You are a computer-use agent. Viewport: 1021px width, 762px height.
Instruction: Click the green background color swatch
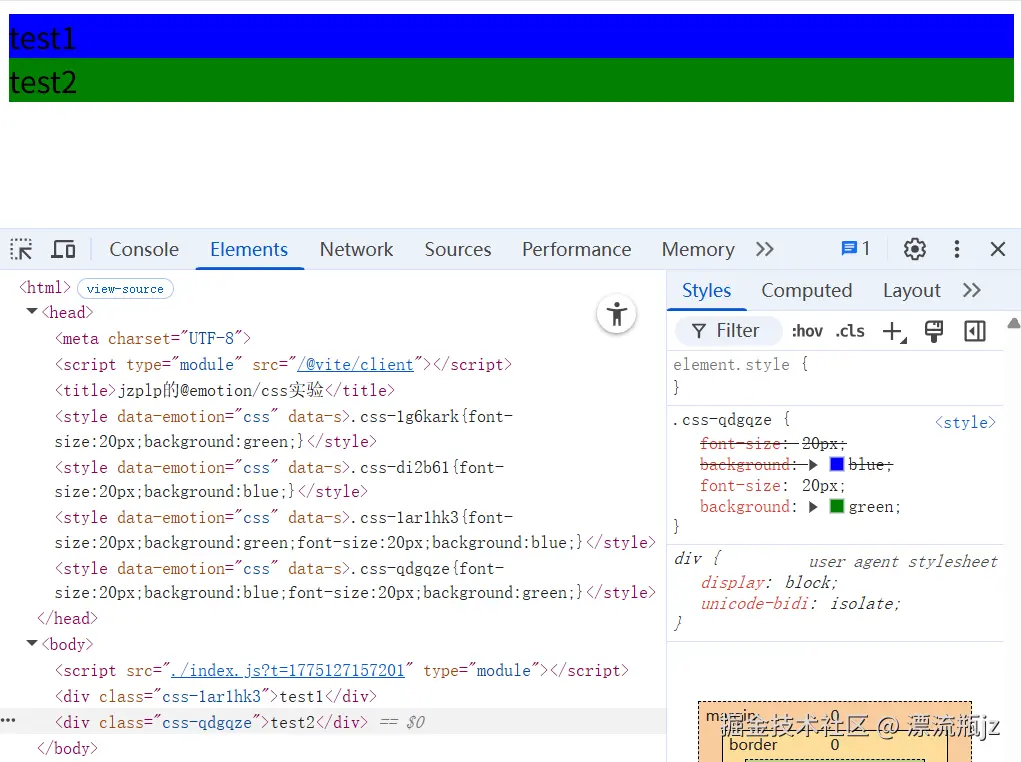pyautogui.click(x=835, y=507)
